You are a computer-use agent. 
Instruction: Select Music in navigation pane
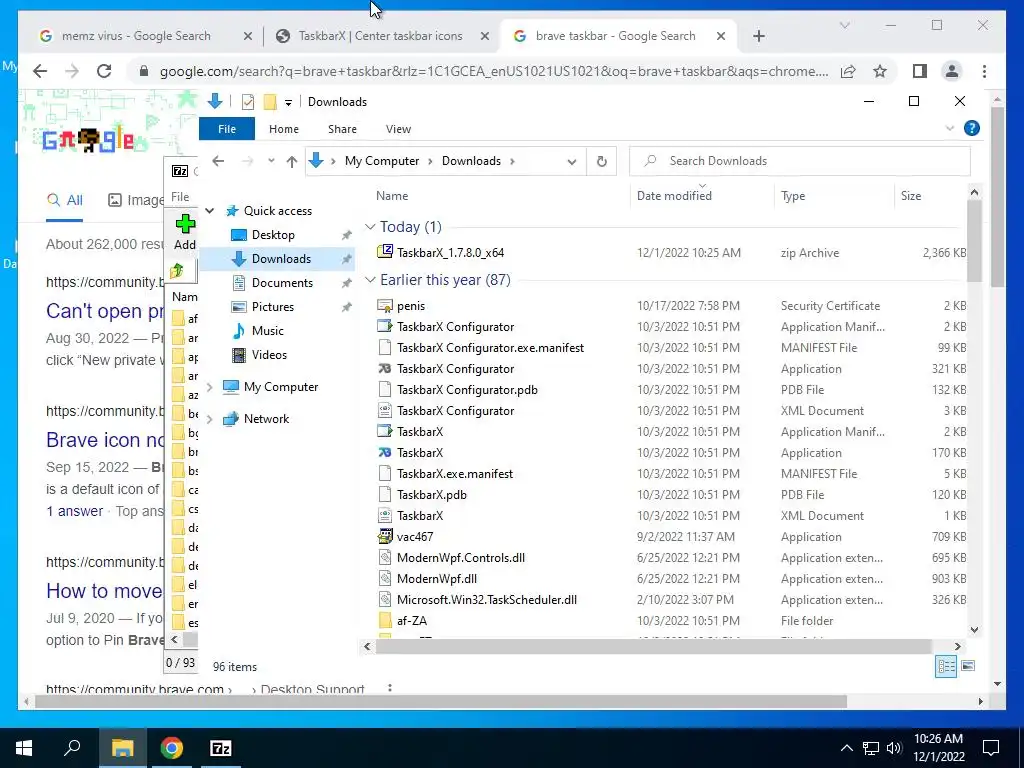[268, 331]
